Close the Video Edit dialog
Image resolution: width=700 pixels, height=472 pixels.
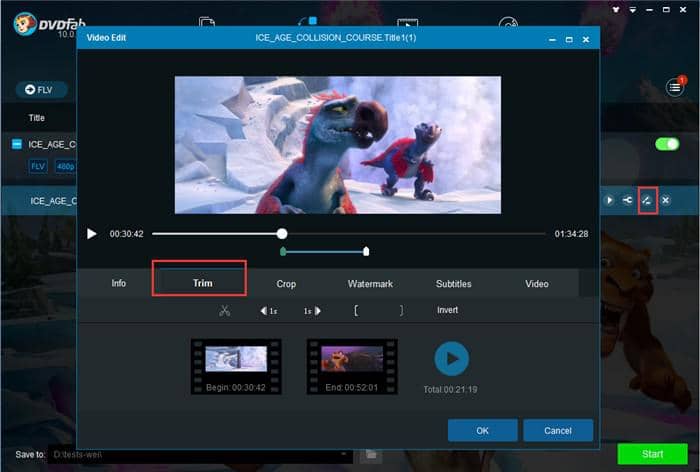(586, 39)
